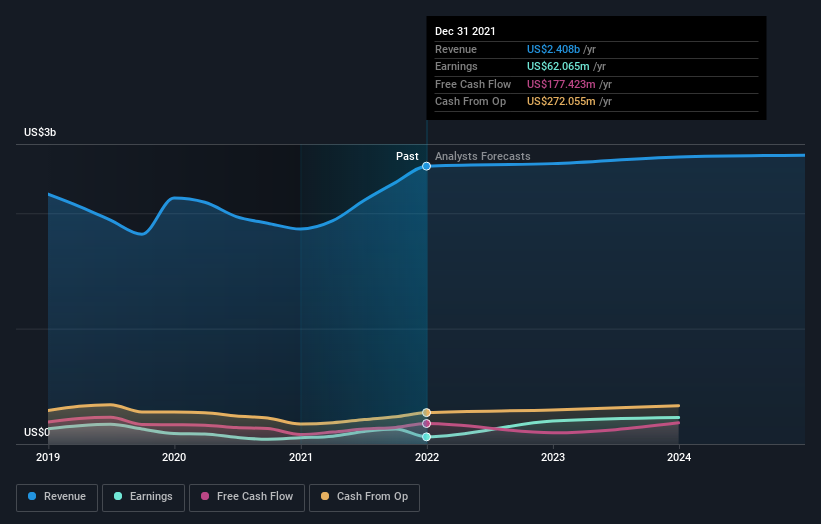Click the Dec 31 2021 tooltip date
821x524 pixels.
coord(465,31)
